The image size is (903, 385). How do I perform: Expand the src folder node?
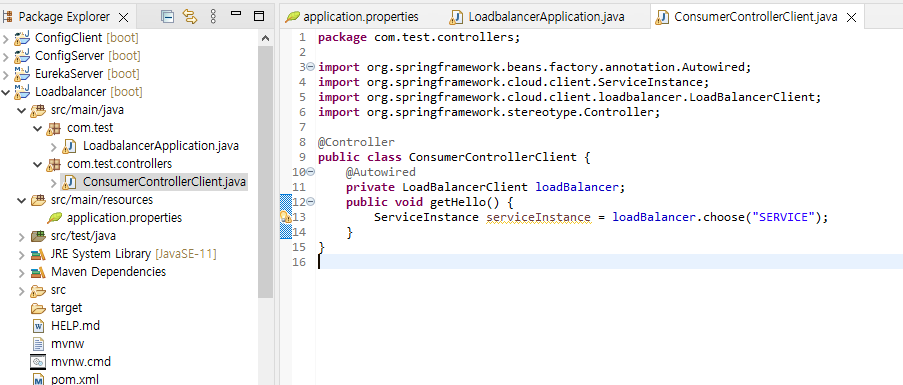(22, 290)
